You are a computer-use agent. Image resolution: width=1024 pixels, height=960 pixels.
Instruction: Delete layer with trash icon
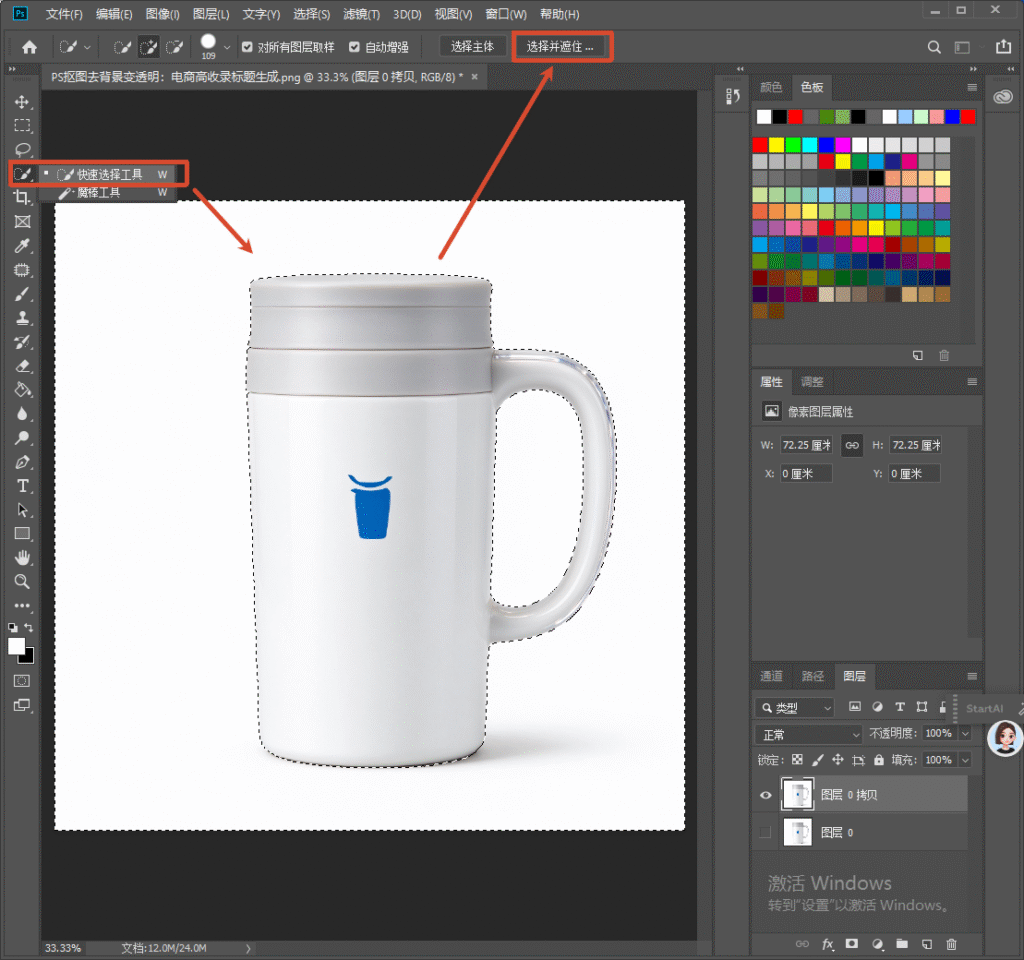(x=951, y=944)
